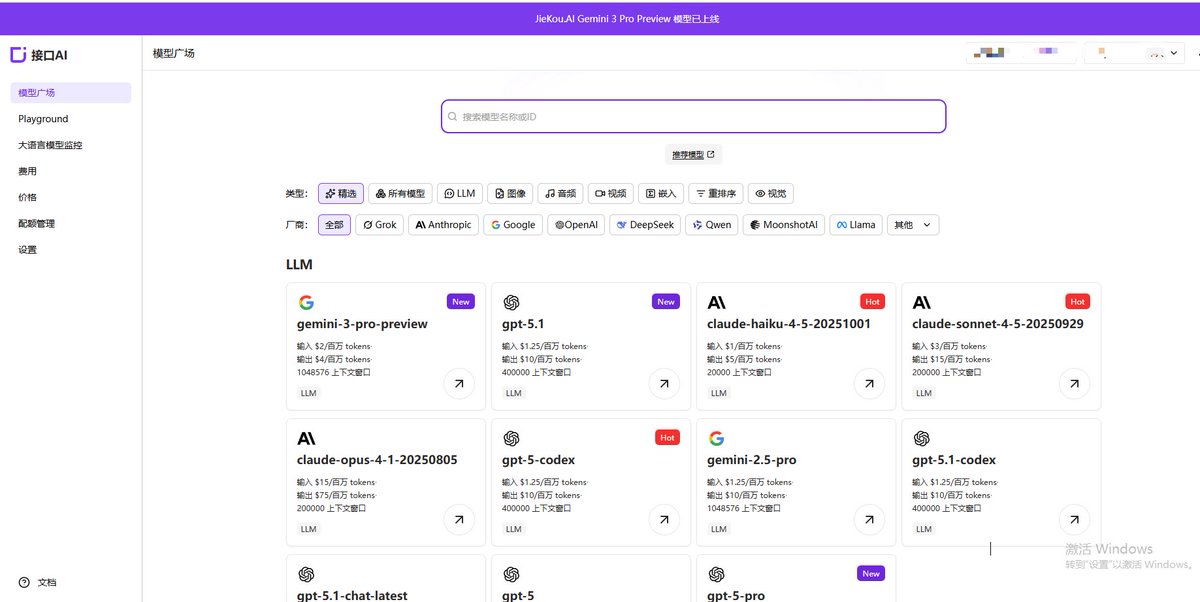Click OpenAI logo on gpt-5.1 card
Image resolution: width=1200 pixels, height=602 pixels.
(x=511, y=302)
